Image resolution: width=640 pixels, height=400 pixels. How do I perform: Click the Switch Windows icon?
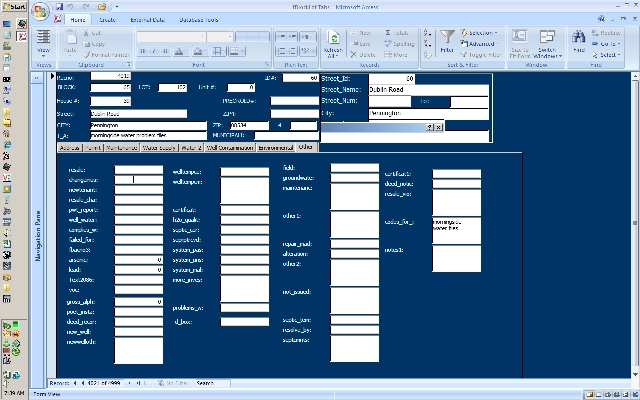pos(547,43)
